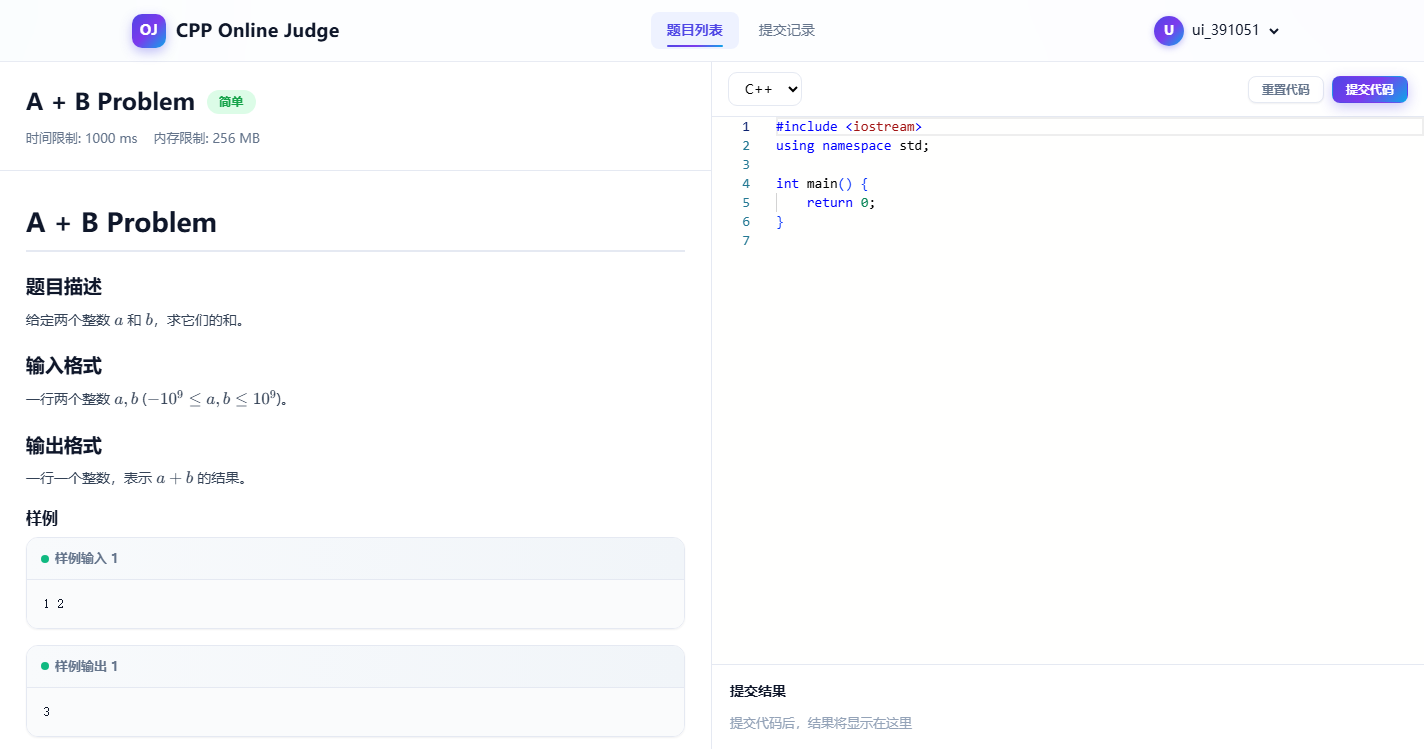The height and width of the screenshot is (749, 1424).
Task: Open the C++ language dropdown
Action: pyautogui.click(x=765, y=89)
